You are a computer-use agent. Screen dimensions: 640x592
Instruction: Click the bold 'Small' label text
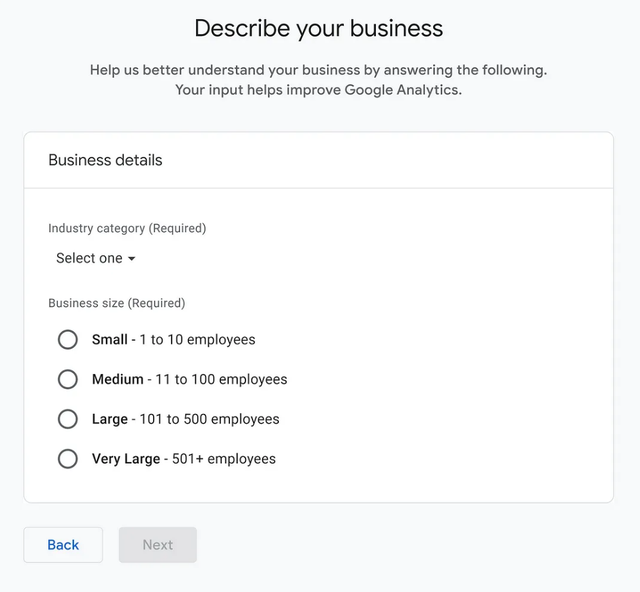tap(109, 340)
